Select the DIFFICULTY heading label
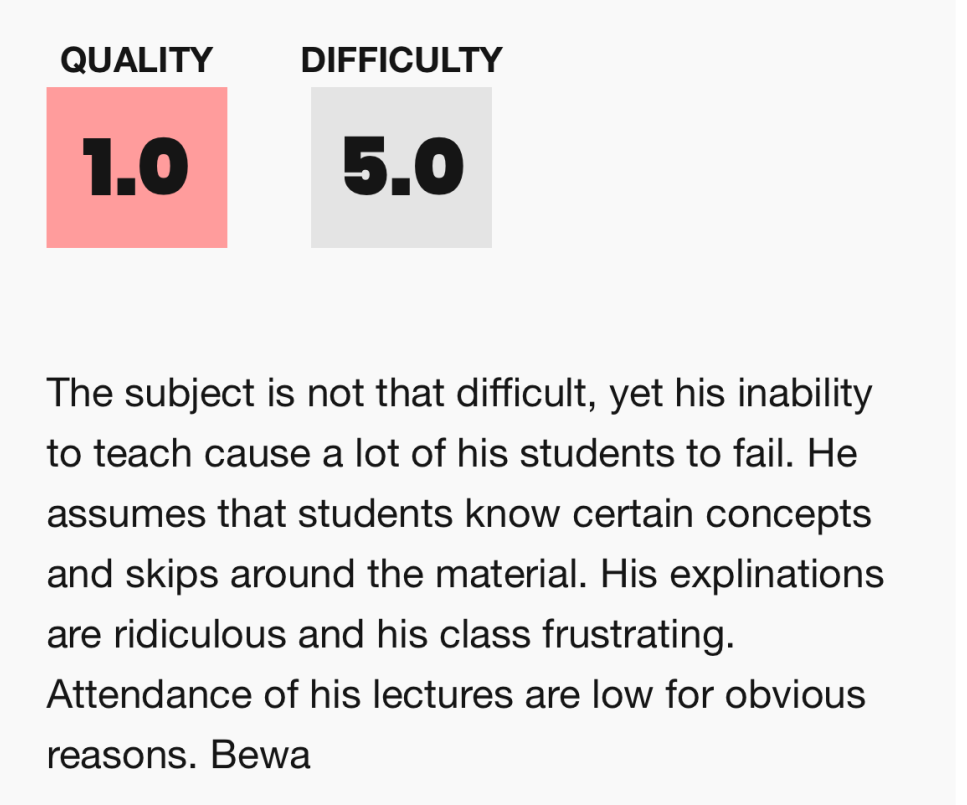967x805 pixels. (x=401, y=60)
